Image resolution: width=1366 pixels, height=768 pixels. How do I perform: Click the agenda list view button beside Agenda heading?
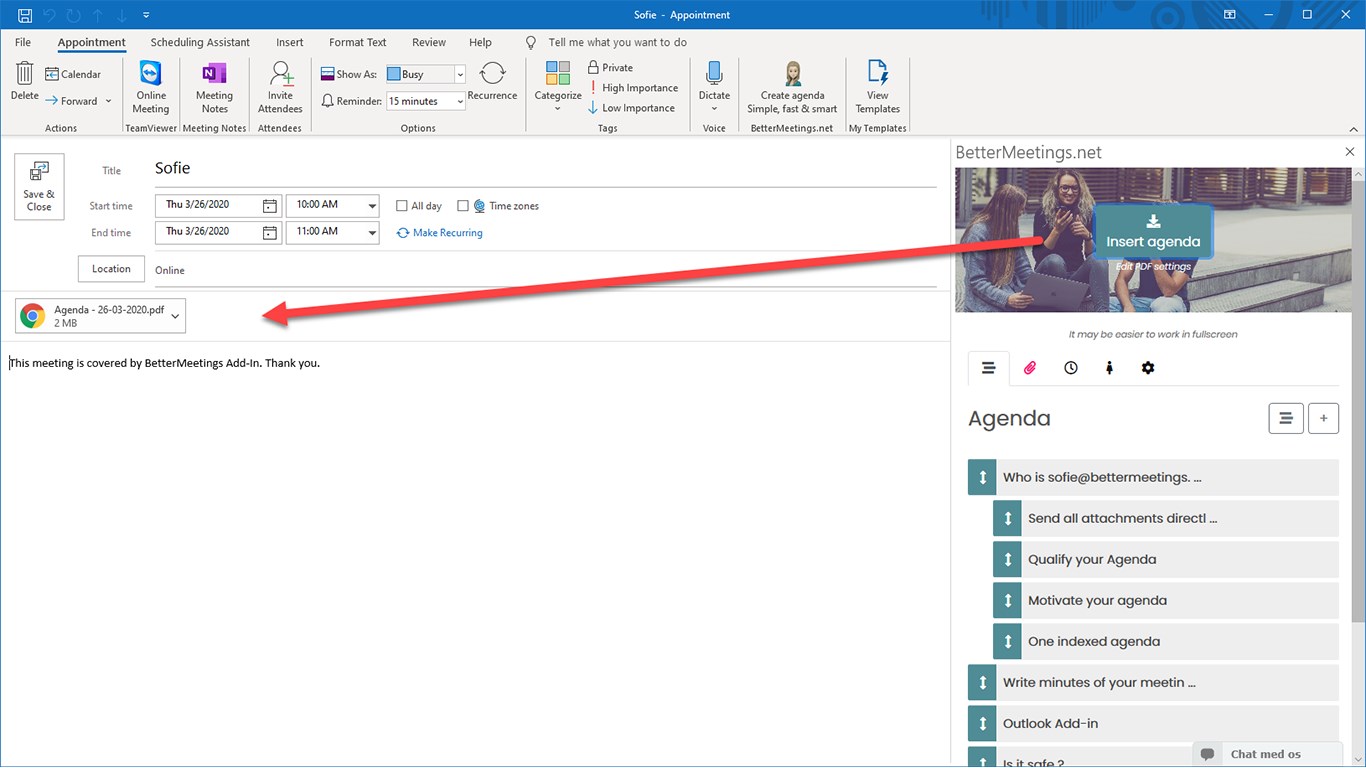(1286, 418)
